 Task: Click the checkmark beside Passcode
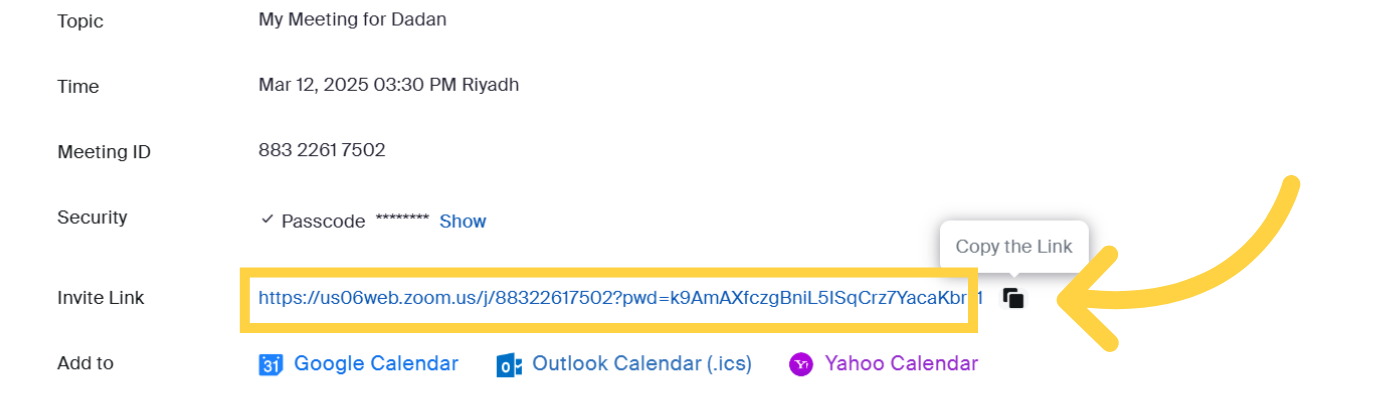(x=267, y=220)
